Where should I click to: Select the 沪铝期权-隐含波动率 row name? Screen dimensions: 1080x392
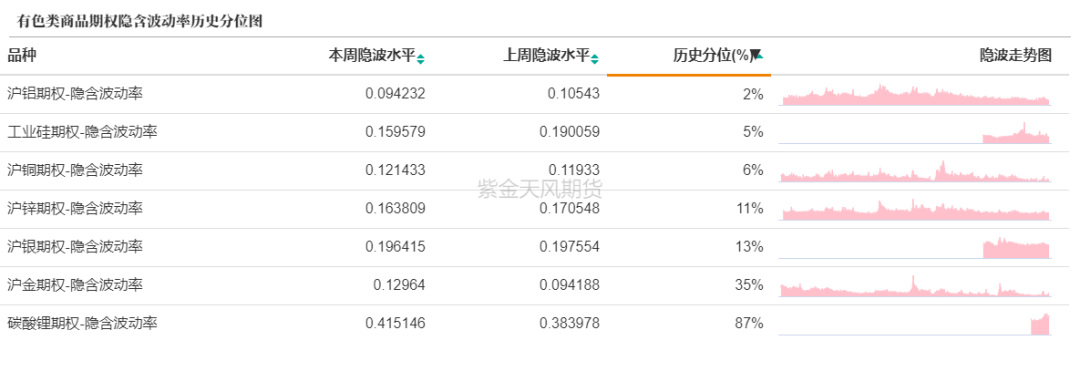(75, 94)
